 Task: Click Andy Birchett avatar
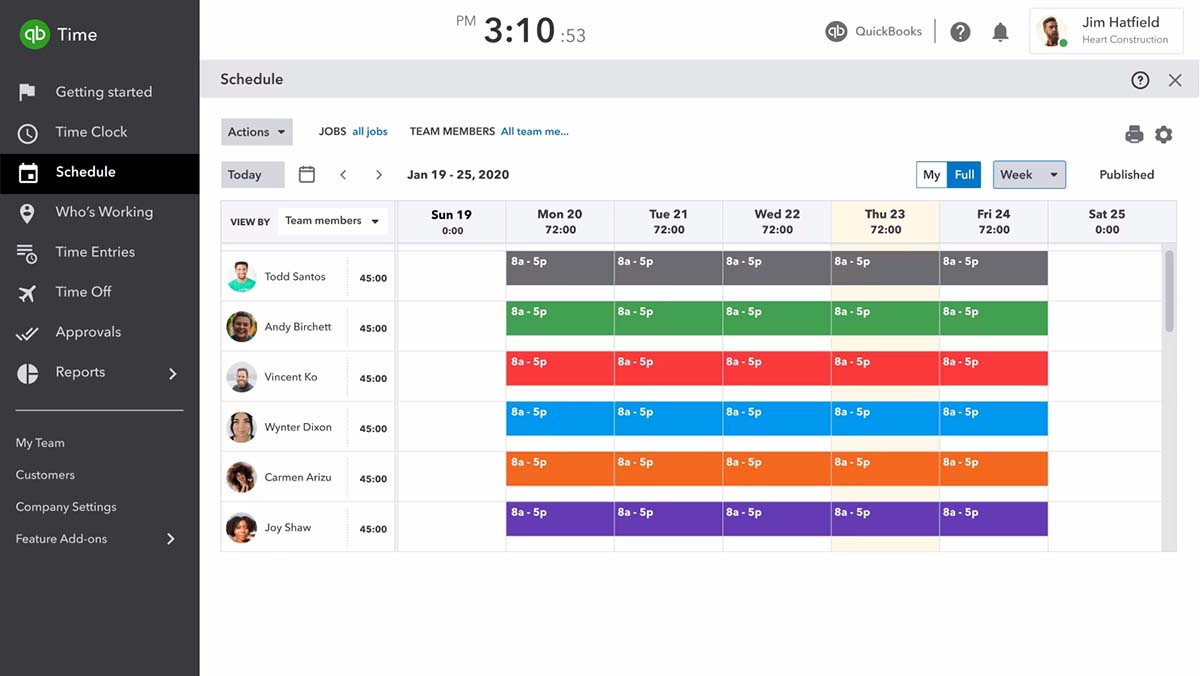[242, 327]
